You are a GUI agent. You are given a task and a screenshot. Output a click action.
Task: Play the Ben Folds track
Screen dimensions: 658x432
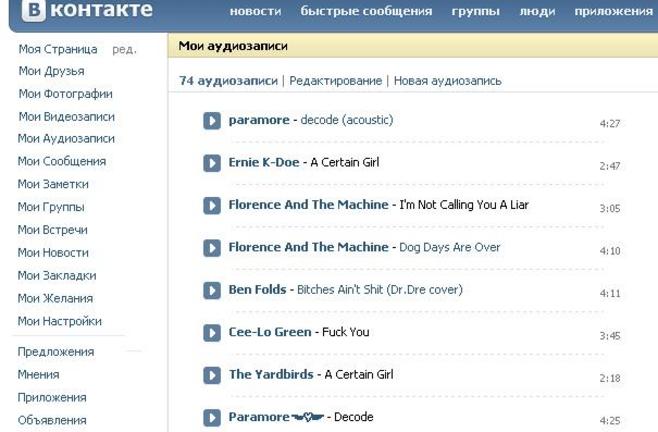[212, 290]
